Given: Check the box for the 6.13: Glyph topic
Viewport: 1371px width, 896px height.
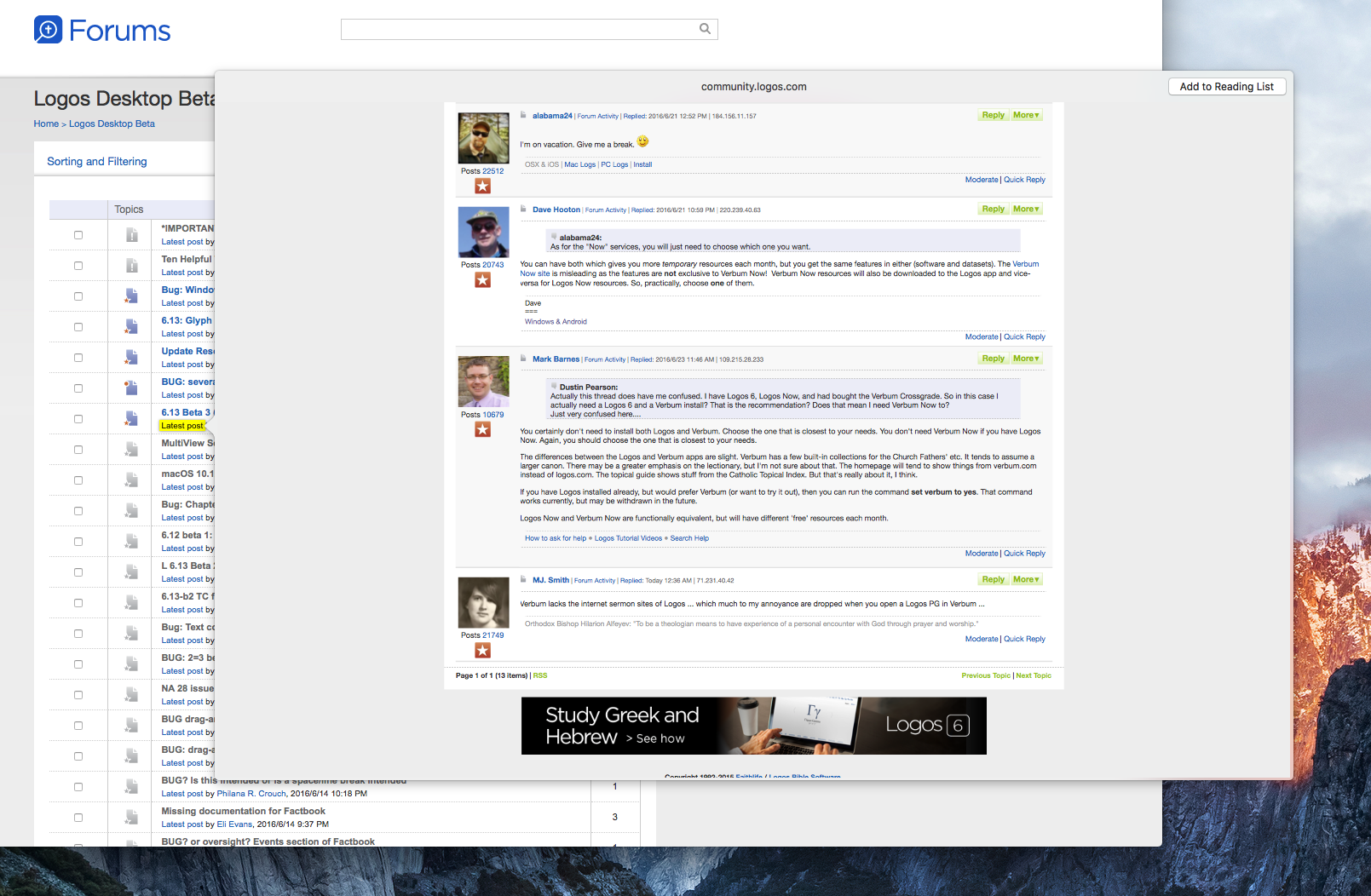Looking at the screenshot, I should (x=78, y=327).
